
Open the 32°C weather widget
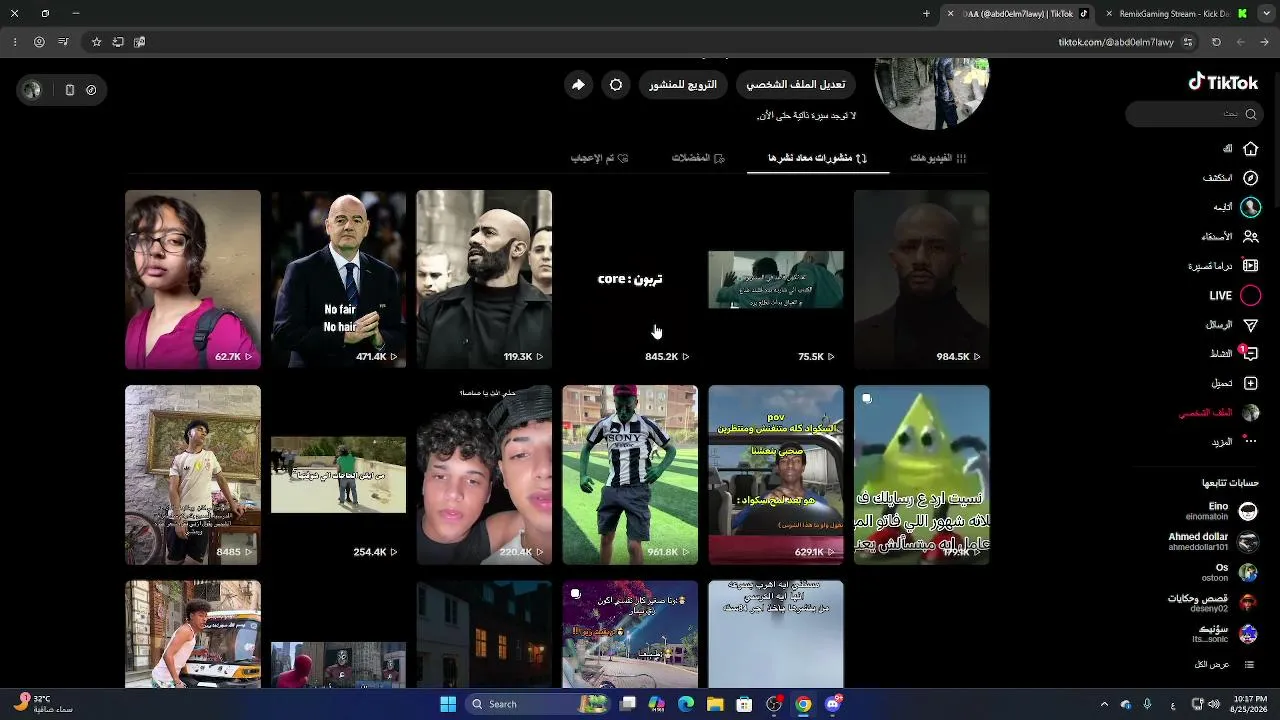(x=42, y=704)
